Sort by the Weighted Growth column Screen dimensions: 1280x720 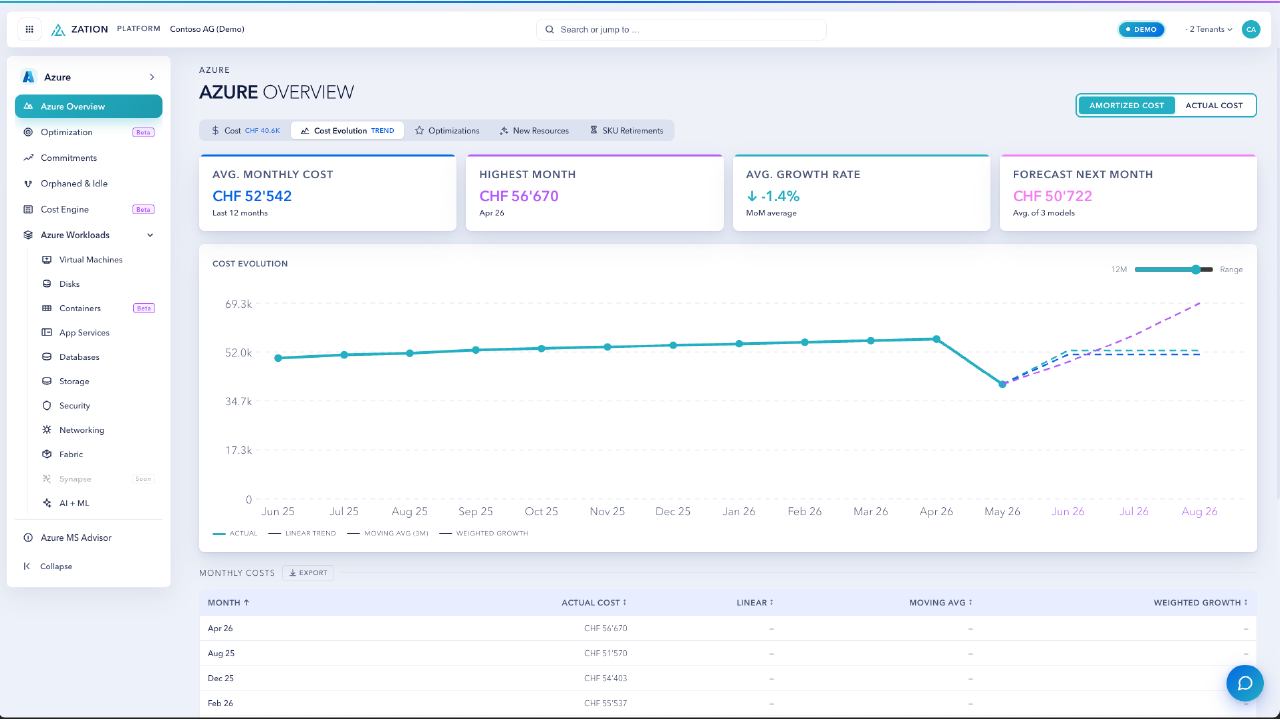tap(1201, 603)
